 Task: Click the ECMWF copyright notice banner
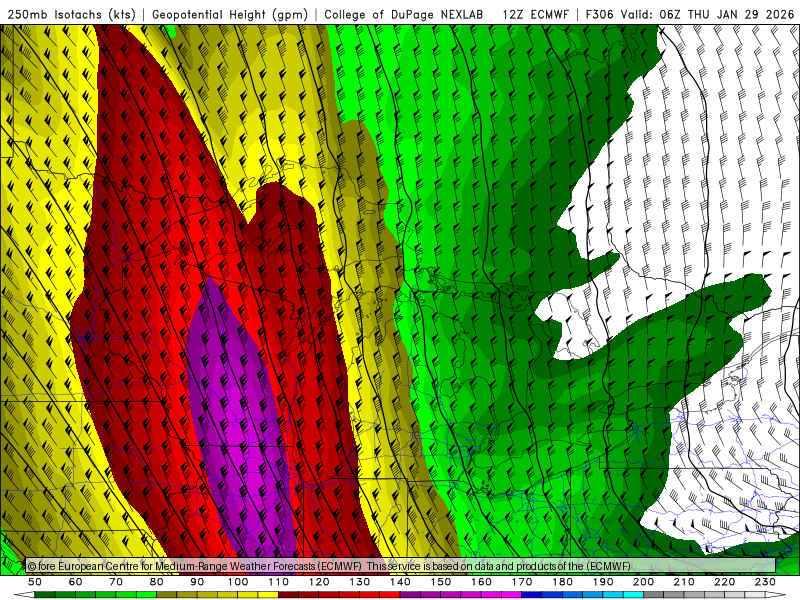coord(401,566)
